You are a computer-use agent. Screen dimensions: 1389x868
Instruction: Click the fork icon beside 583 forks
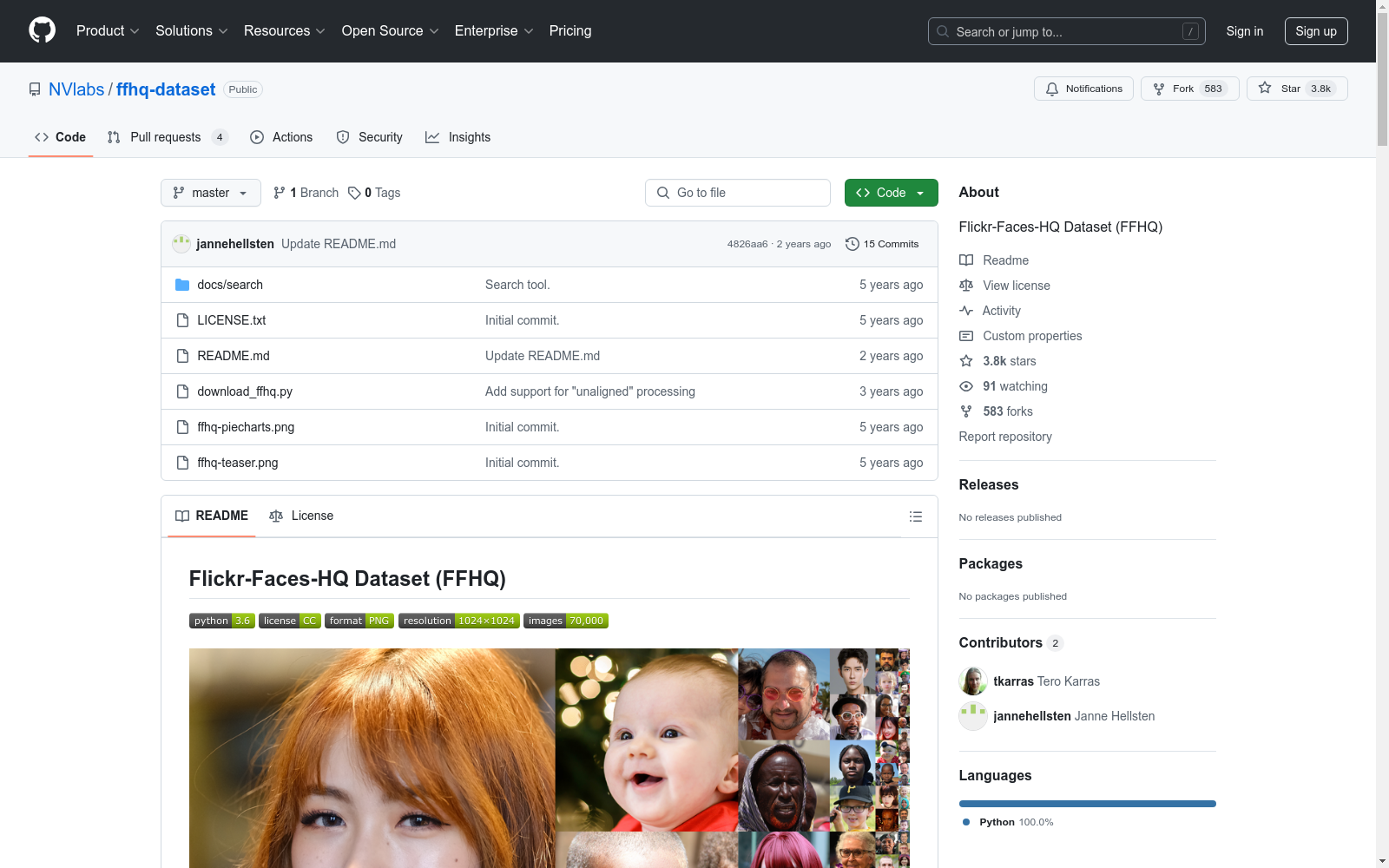coord(966,411)
